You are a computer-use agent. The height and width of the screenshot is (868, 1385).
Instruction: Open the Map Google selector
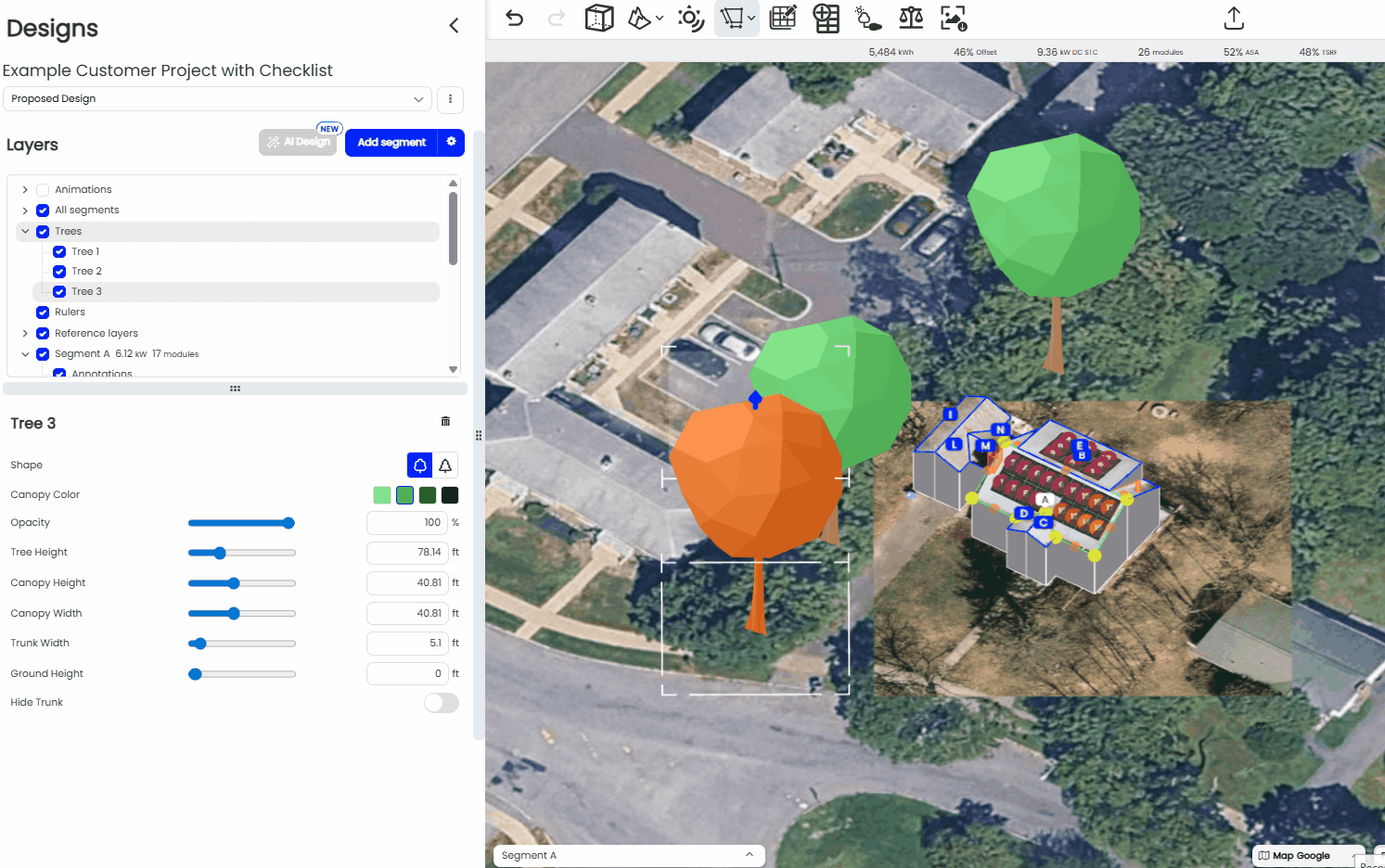point(1308,855)
